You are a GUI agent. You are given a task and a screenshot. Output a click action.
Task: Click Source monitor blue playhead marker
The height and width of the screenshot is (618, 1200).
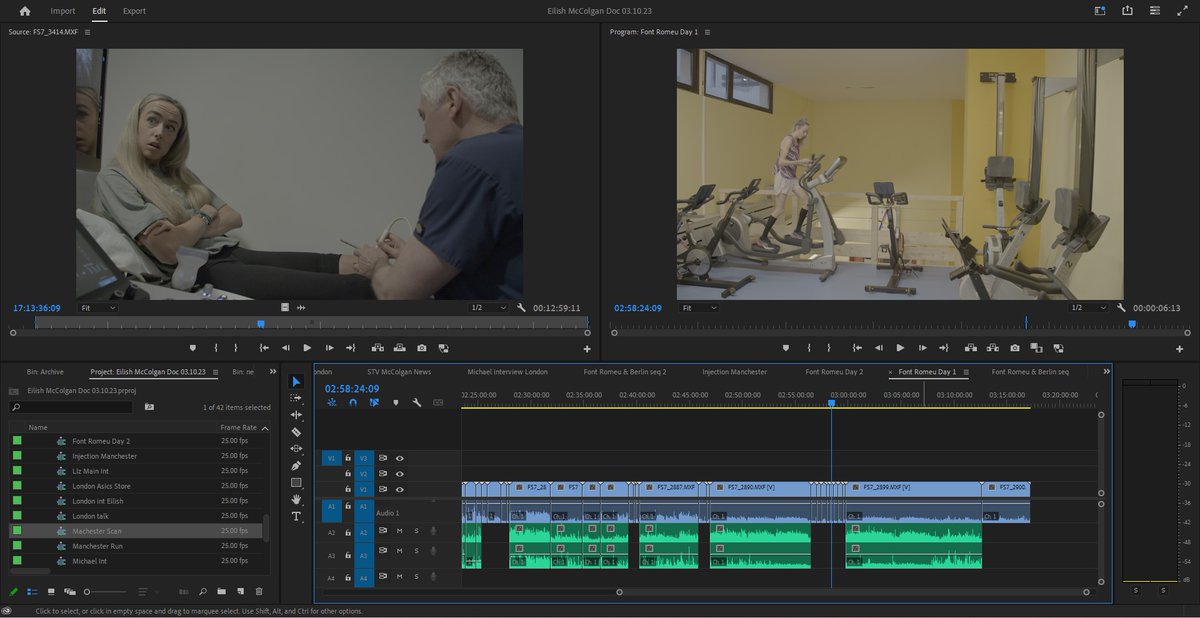(x=261, y=324)
